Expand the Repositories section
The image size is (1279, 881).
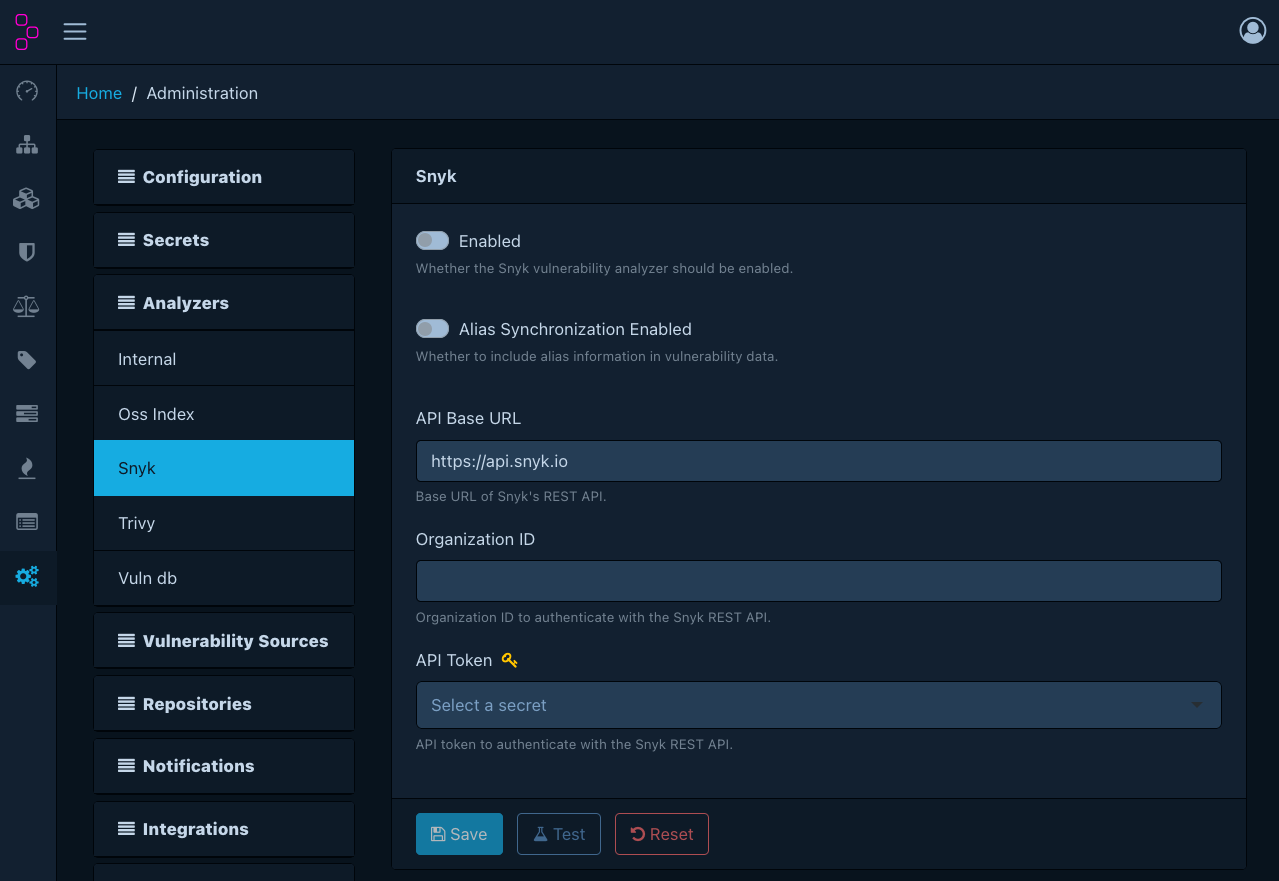pyautogui.click(x=223, y=703)
